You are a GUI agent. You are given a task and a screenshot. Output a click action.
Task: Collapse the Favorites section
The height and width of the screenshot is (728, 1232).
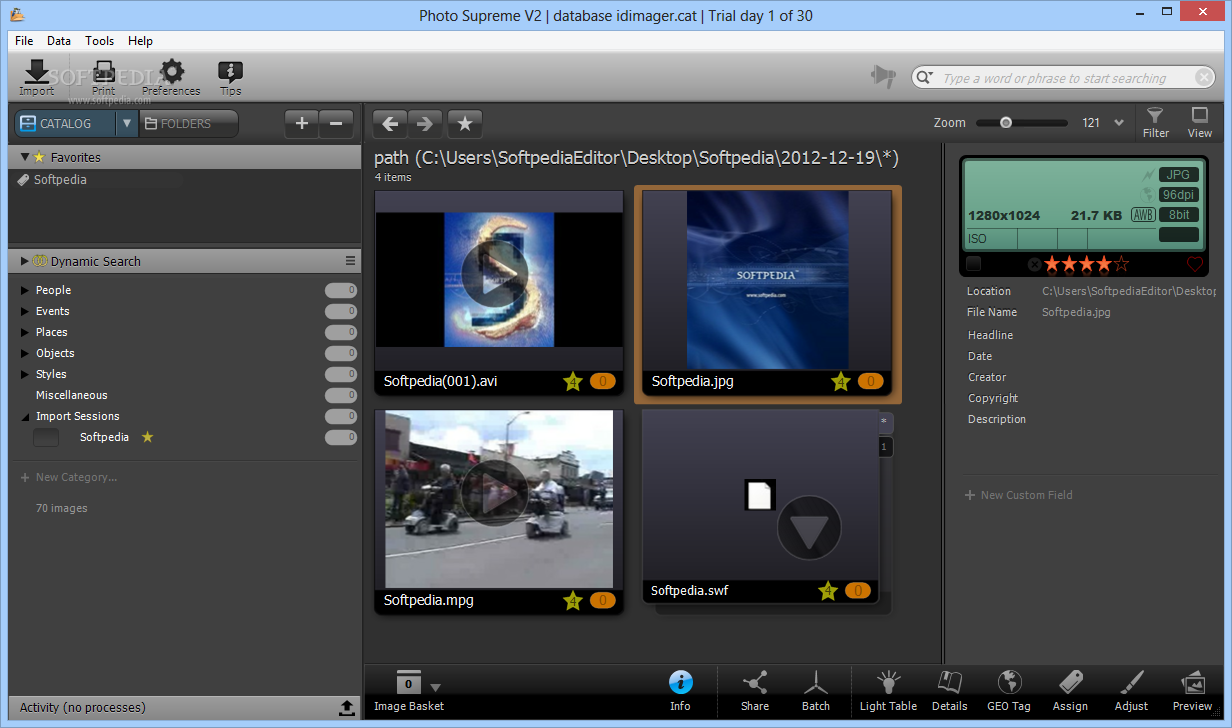(25, 157)
